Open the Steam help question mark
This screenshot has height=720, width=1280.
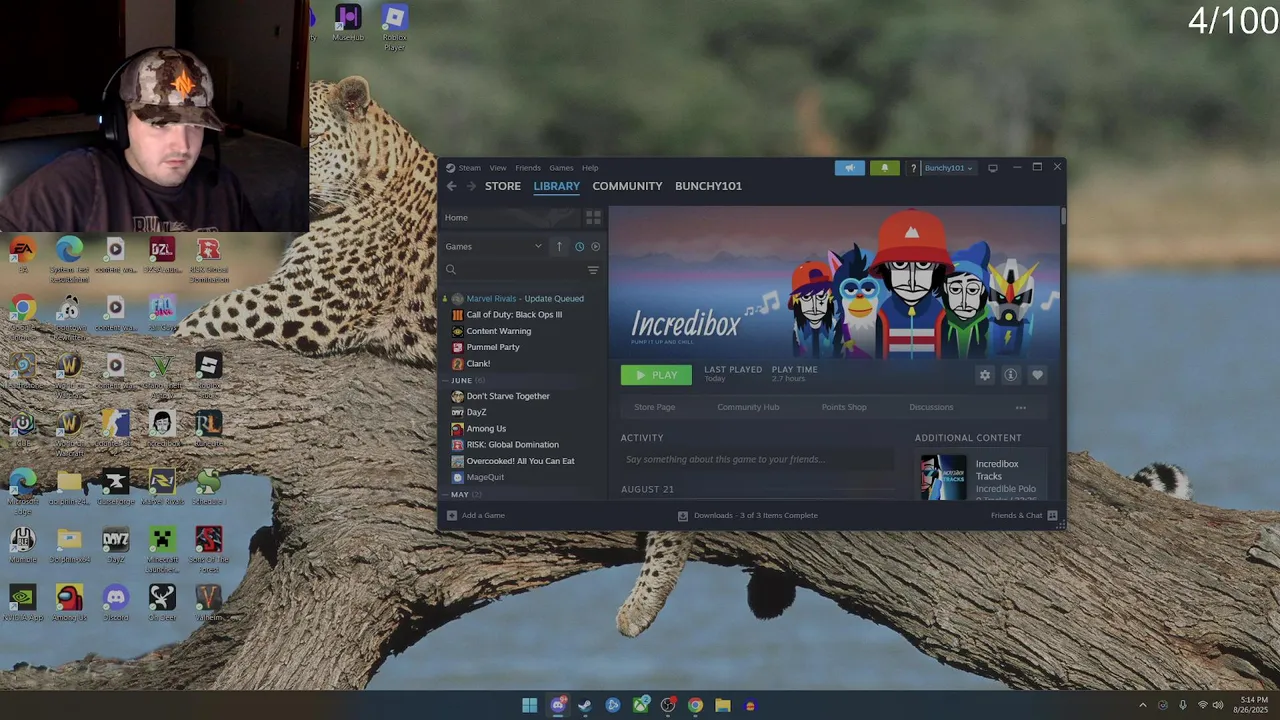(913, 168)
